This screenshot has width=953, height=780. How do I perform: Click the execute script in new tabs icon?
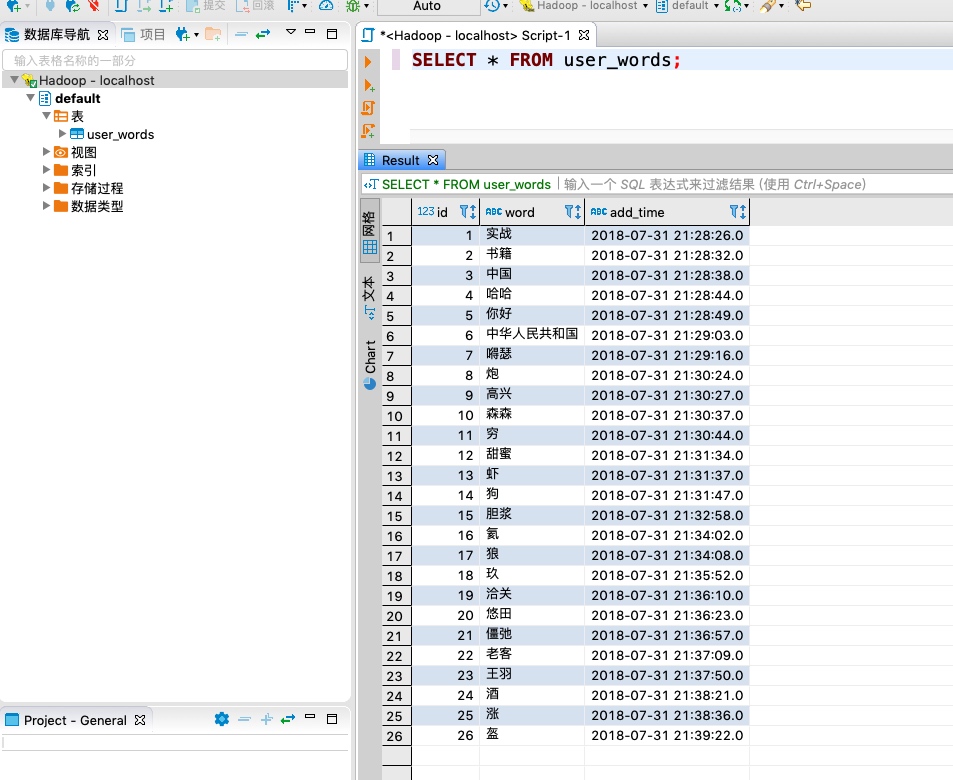click(368, 131)
